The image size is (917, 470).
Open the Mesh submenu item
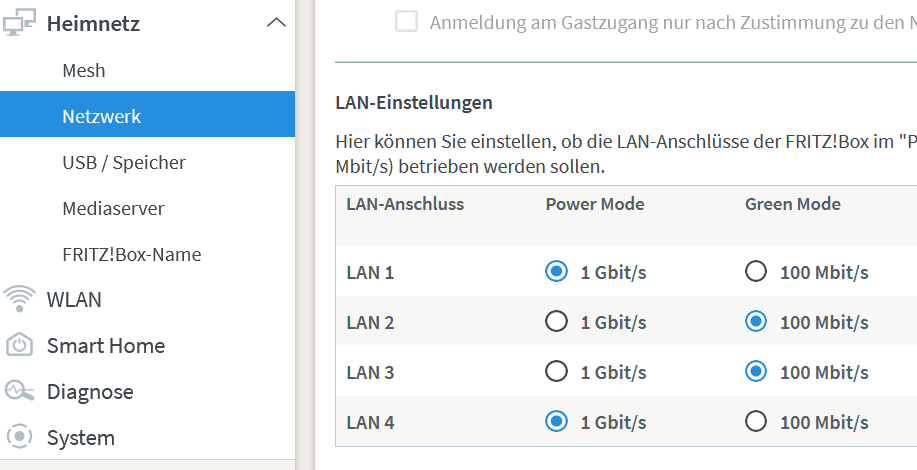point(84,70)
